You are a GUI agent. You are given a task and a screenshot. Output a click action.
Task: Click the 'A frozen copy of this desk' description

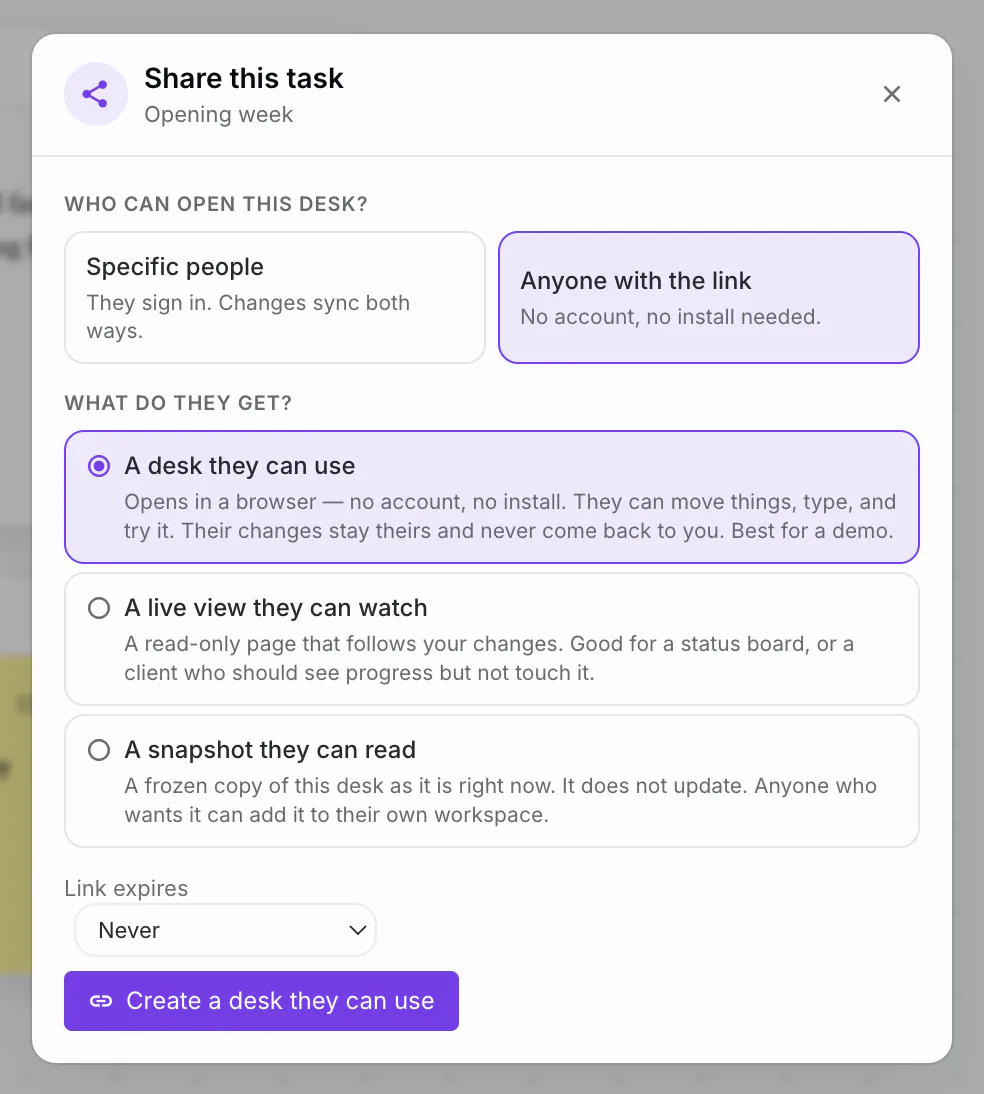tap(500, 800)
